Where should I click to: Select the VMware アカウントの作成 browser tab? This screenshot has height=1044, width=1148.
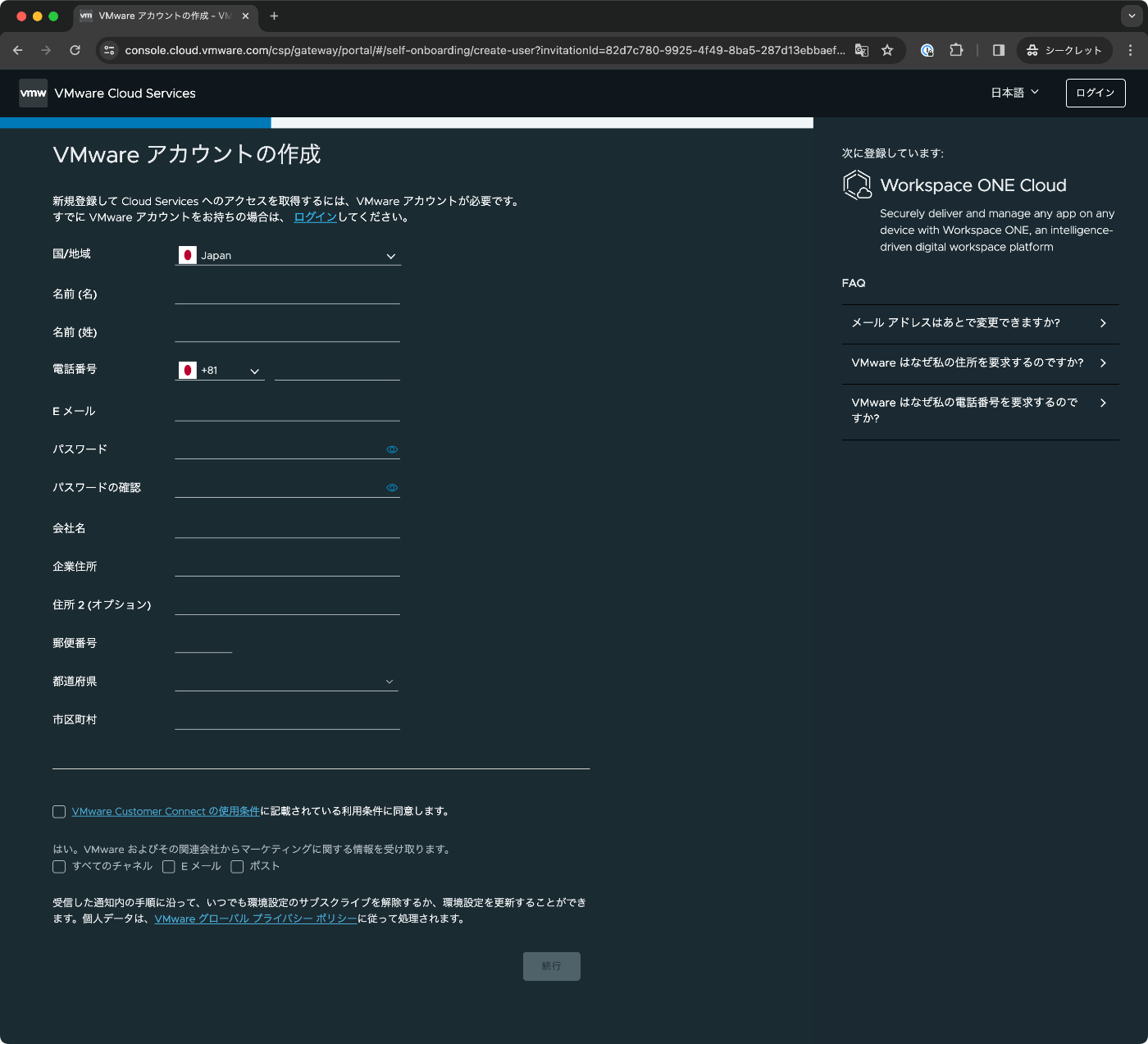[166, 16]
